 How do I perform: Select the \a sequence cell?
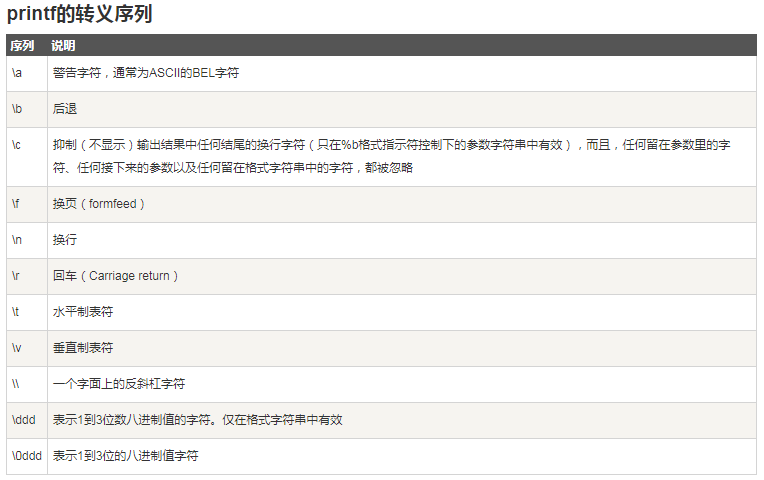point(27,74)
